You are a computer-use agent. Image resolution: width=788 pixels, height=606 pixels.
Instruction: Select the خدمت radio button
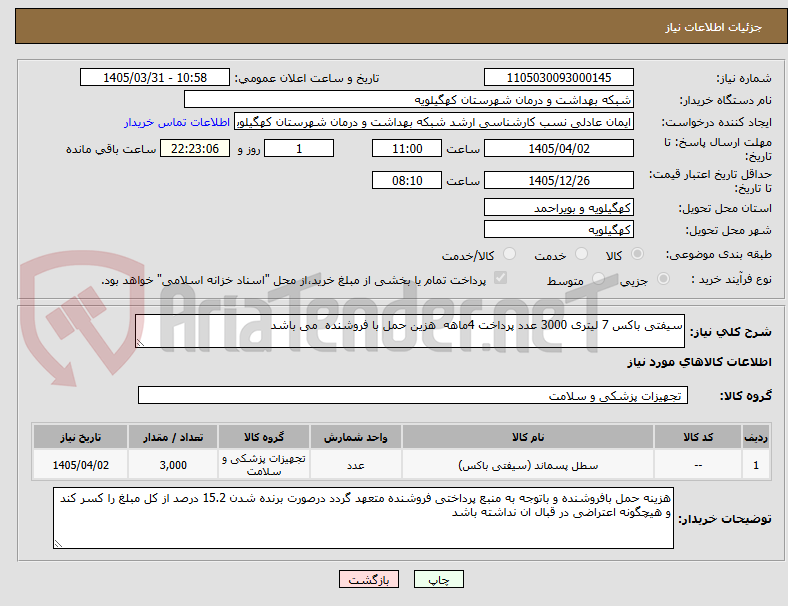click(581, 254)
